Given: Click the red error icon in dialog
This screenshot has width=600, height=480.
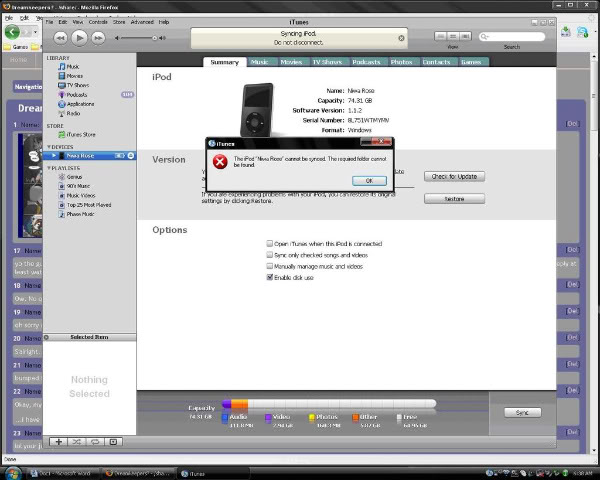Looking at the screenshot, I should (x=220, y=162).
